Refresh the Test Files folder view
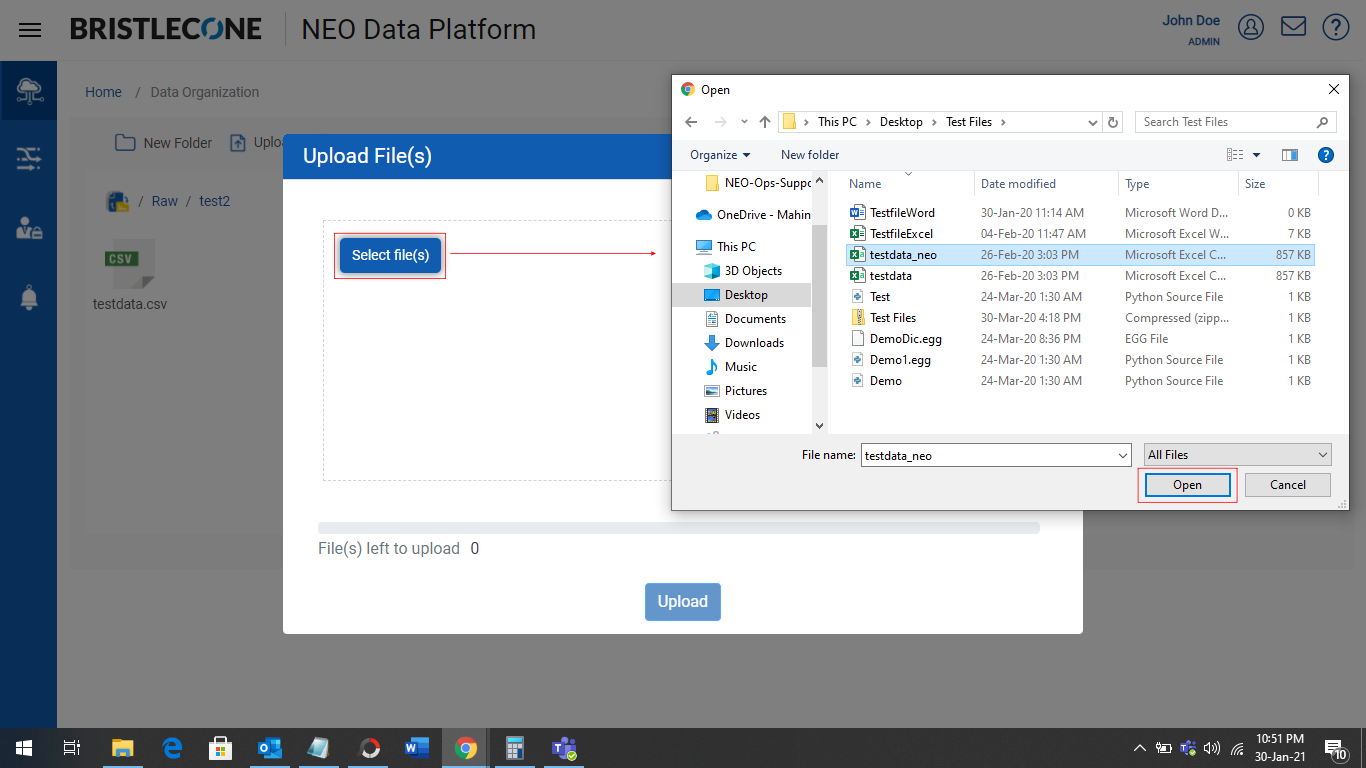1366x768 pixels. point(1113,122)
